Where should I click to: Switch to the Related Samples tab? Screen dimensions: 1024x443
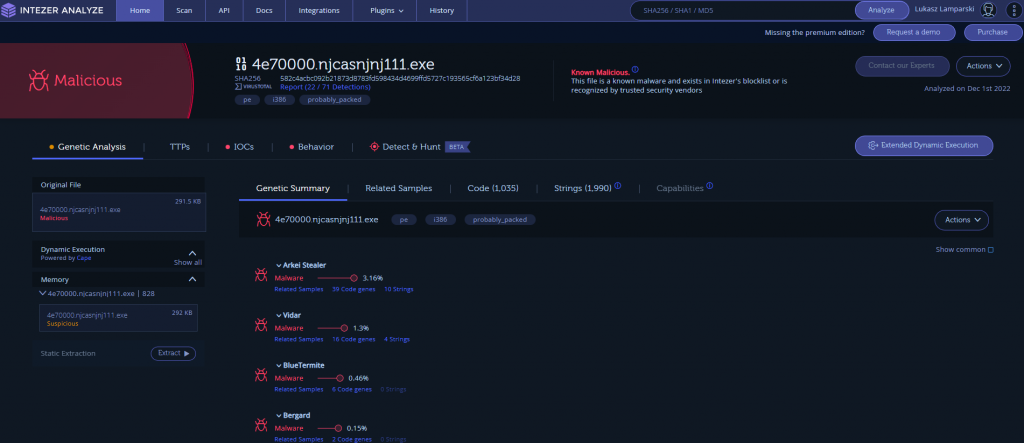398,188
